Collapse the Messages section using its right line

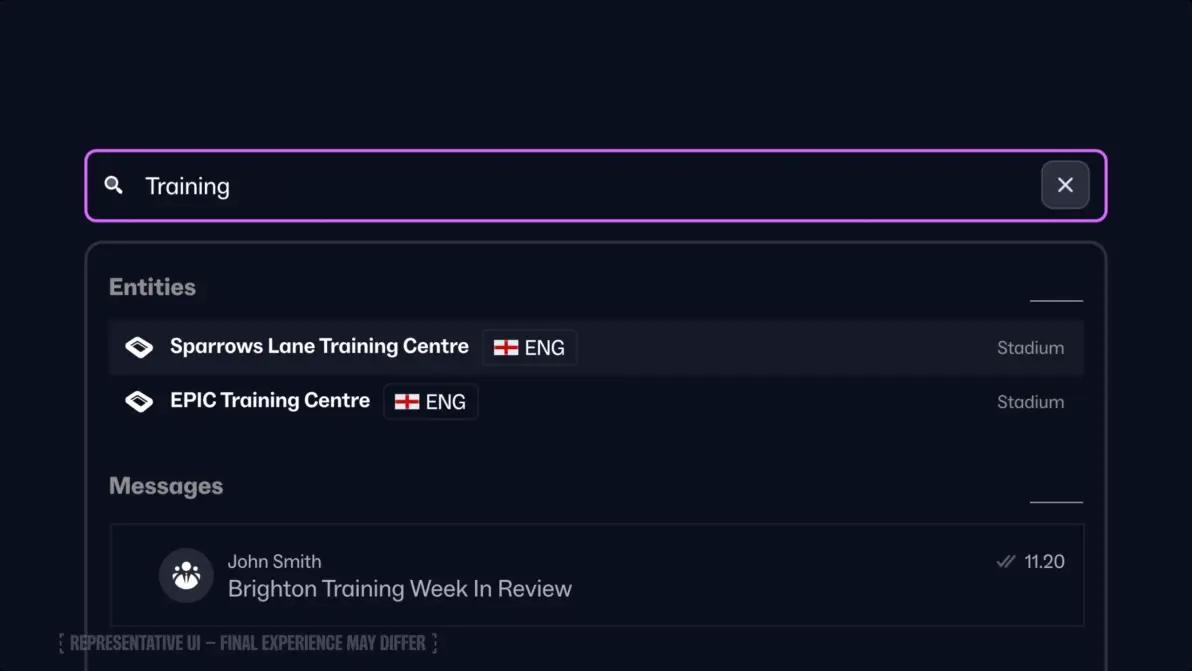pyautogui.click(x=1056, y=502)
